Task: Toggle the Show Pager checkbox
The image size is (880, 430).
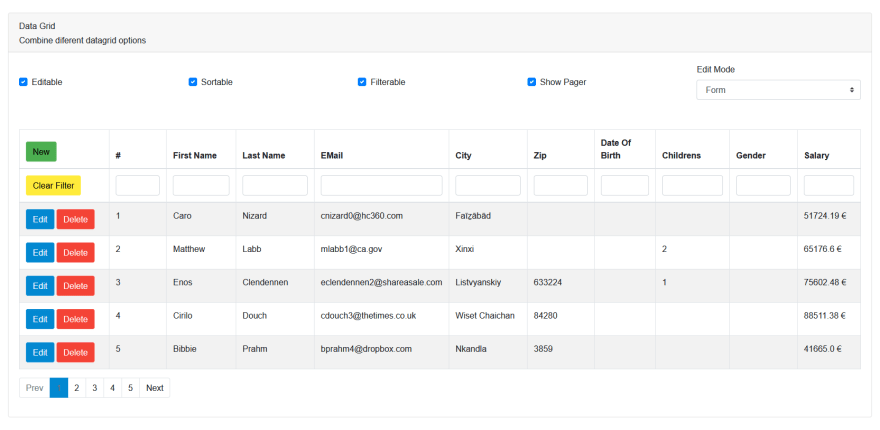Action: coord(531,82)
